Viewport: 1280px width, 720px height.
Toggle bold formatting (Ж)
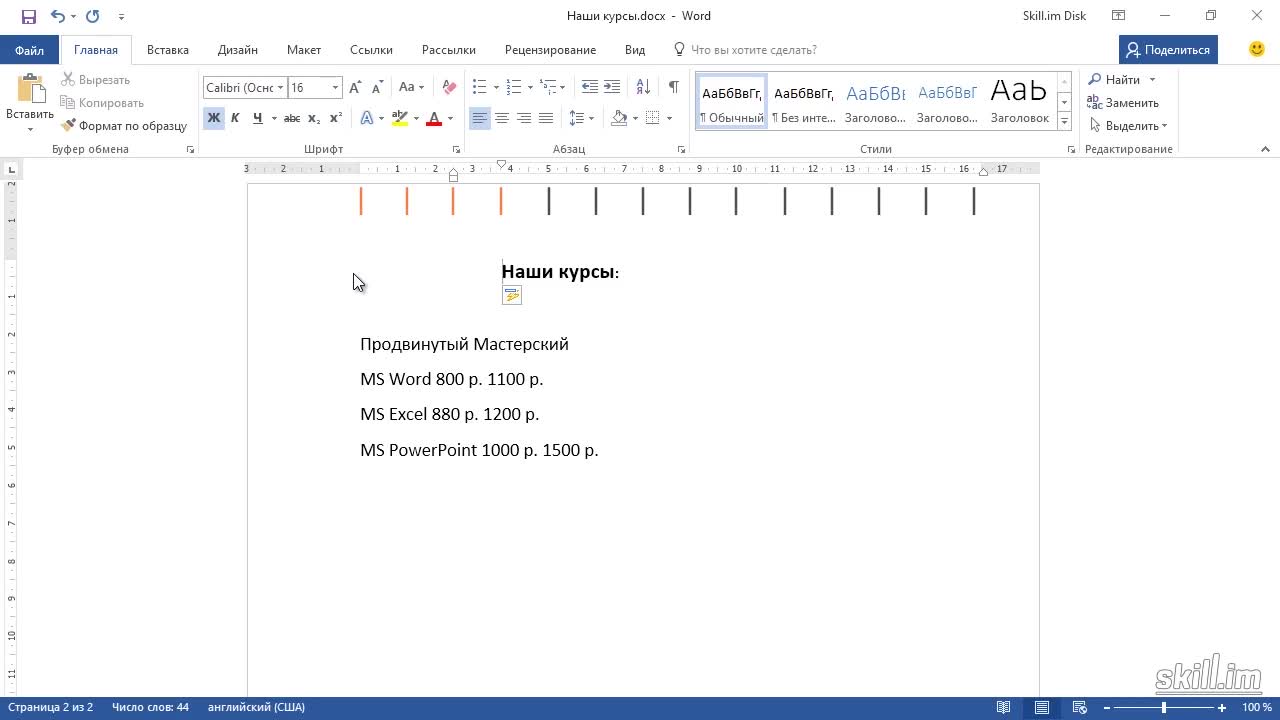pyautogui.click(x=214, y=118)
